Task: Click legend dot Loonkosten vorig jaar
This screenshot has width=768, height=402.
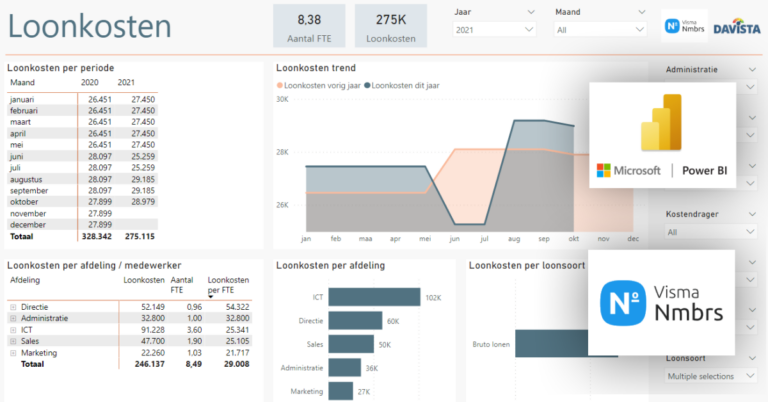Action: coord(280,86)
